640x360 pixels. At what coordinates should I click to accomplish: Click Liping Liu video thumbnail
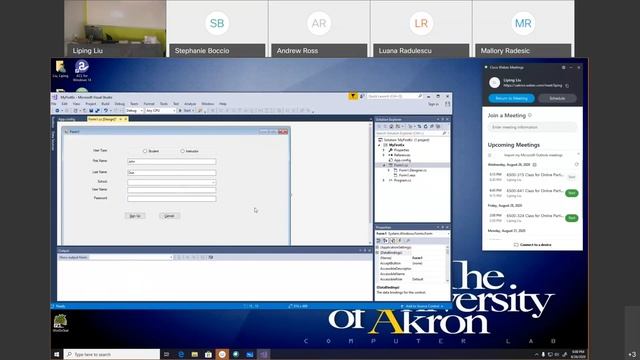click(116, 28)
